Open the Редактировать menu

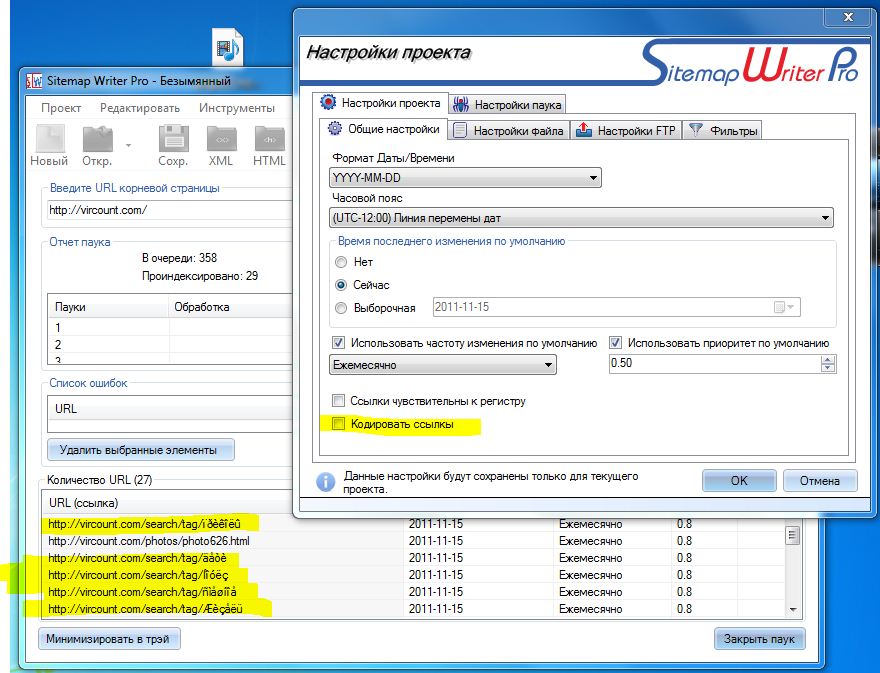pos(140,108)
